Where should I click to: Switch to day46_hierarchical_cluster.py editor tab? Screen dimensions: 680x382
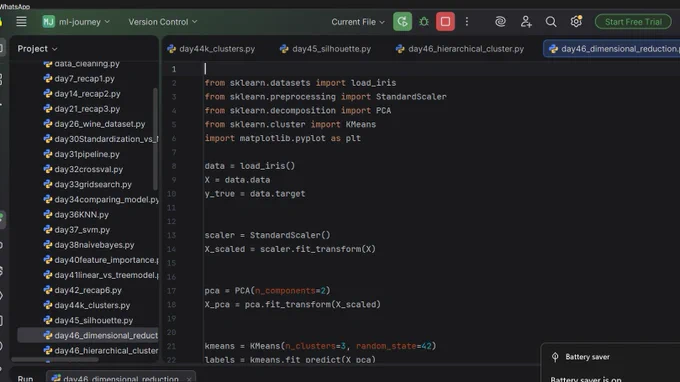[x=460, y=49]
